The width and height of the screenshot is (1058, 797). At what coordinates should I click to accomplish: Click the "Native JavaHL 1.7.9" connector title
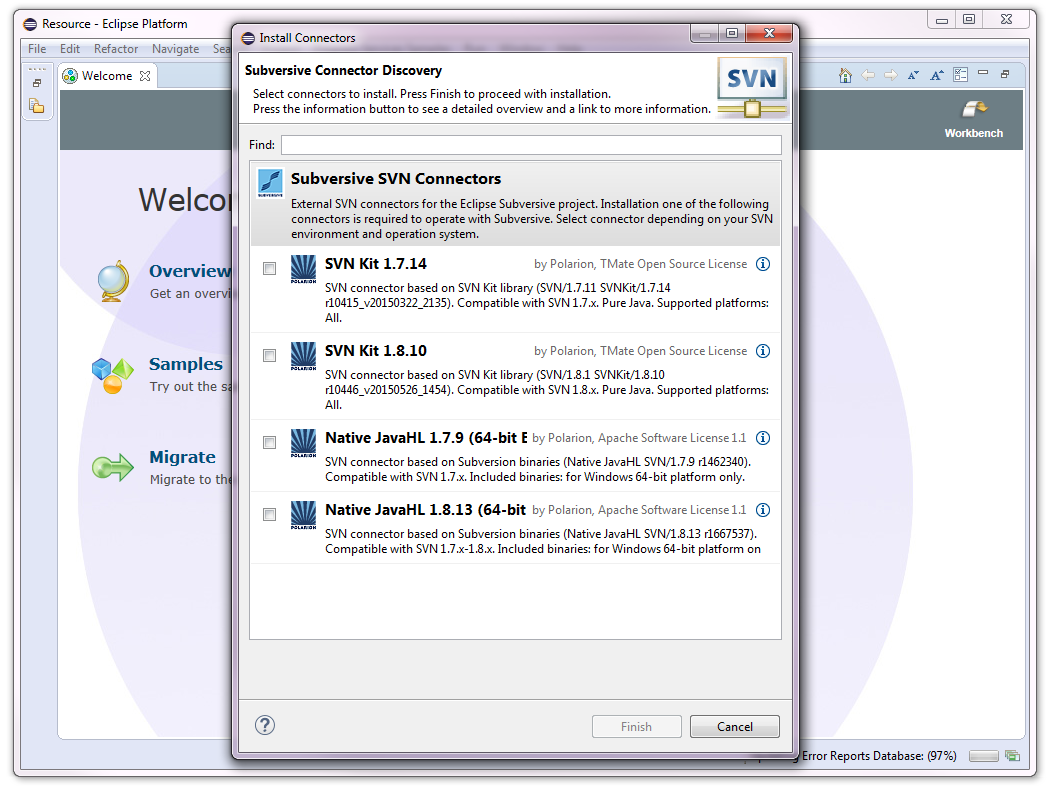coord(426,438)
